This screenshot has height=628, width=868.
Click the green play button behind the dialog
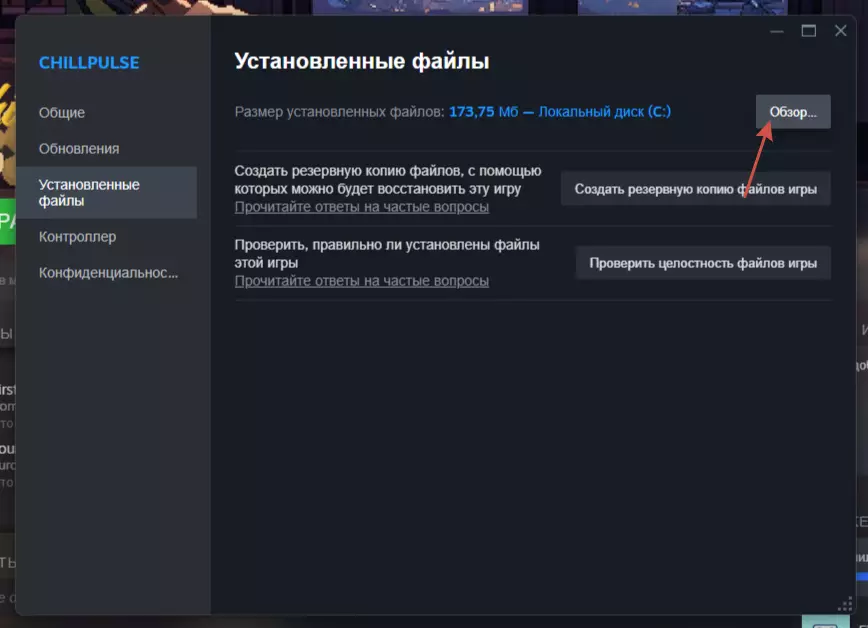click(8, 221)
